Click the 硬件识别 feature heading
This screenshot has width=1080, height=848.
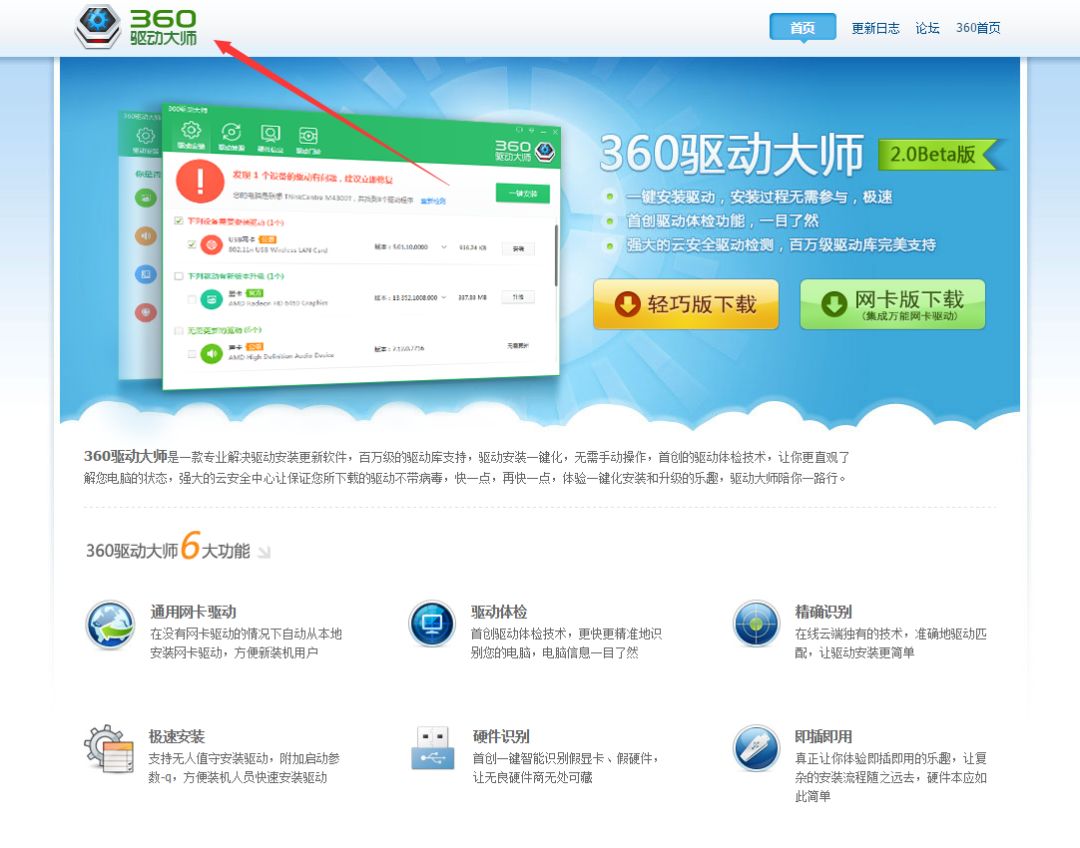point(501,736)
